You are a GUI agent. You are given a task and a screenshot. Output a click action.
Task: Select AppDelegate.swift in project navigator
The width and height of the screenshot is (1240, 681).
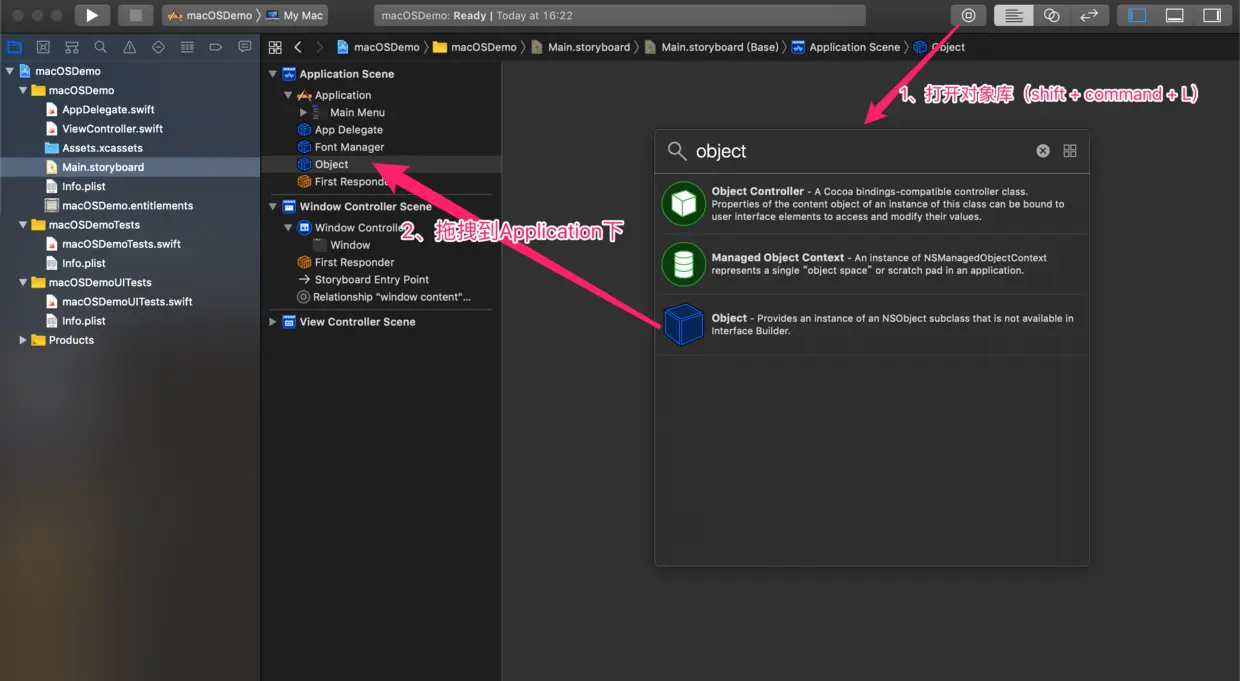point(108,110)
